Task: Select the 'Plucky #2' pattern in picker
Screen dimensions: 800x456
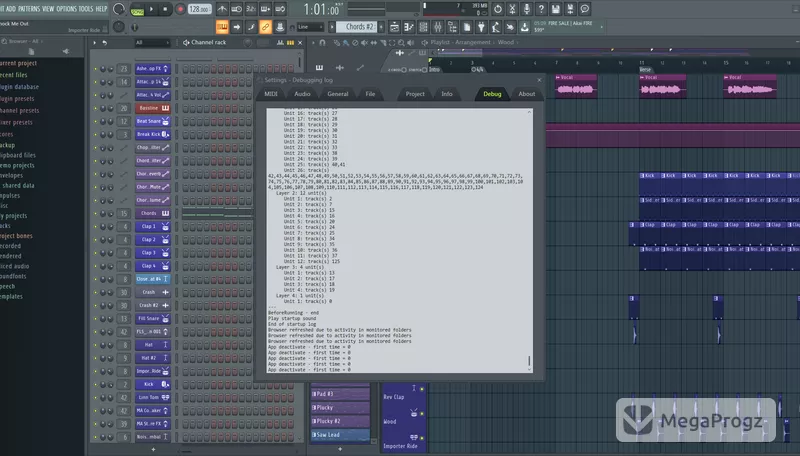Action: click(x=340, y=421)
